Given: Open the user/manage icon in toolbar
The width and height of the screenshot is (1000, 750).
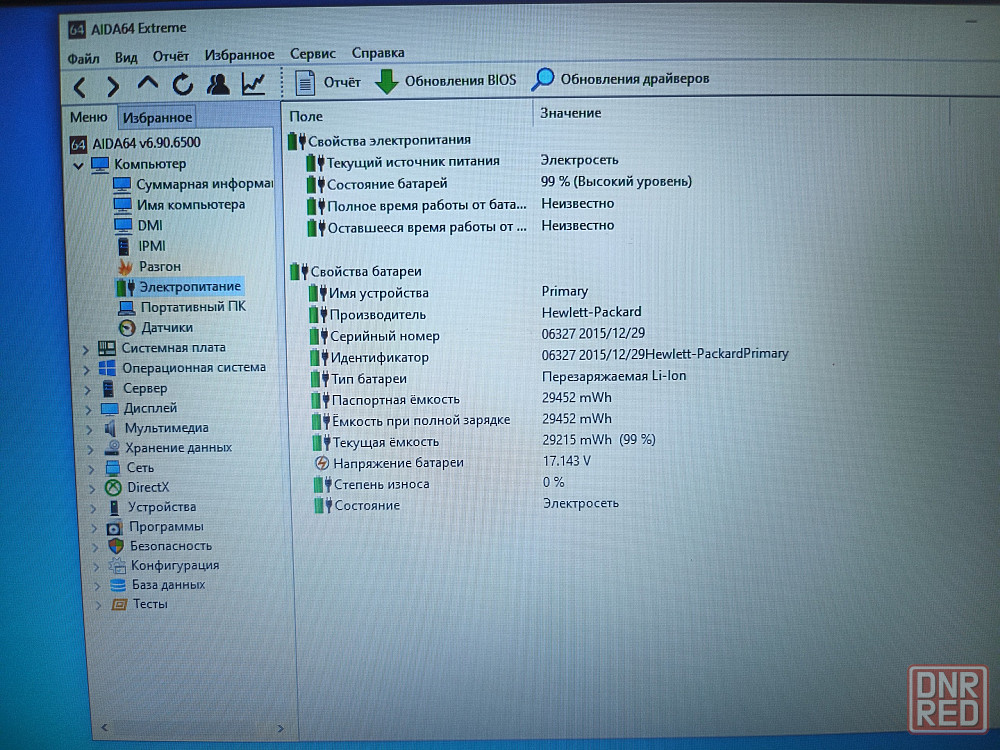Looking at the screenshot, I should (x=217, y=84).
